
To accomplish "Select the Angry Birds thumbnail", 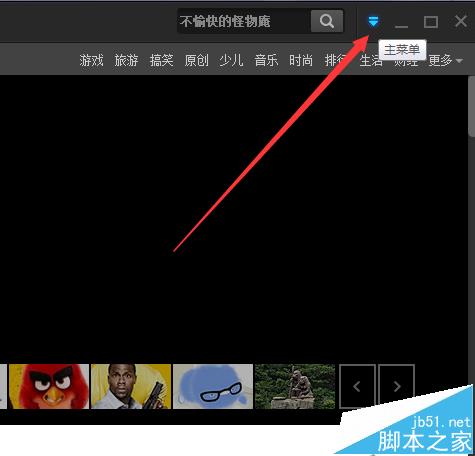I will pyautogui.click(x=49, y=386).
